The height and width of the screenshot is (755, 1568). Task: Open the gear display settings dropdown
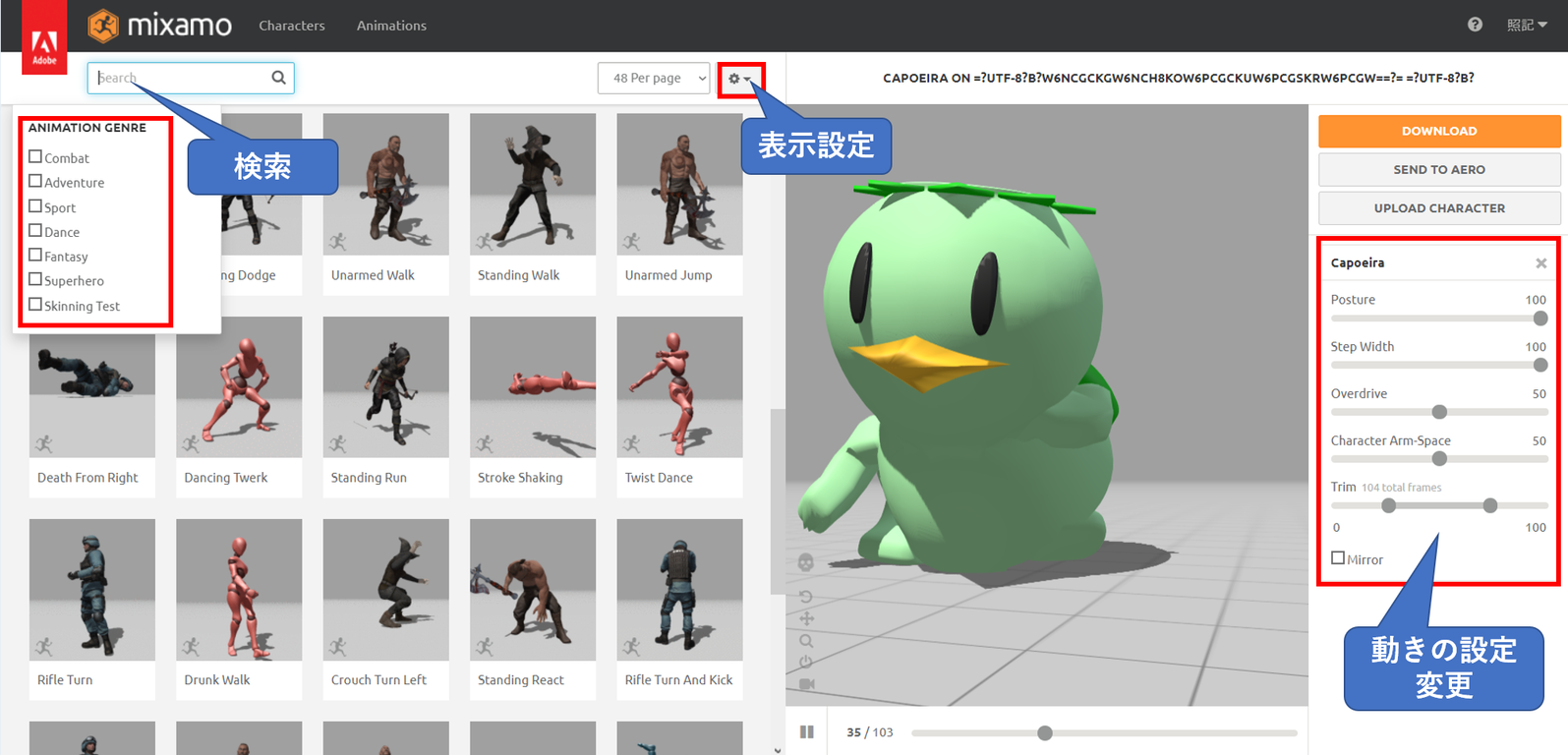click(x=739, y=79)
